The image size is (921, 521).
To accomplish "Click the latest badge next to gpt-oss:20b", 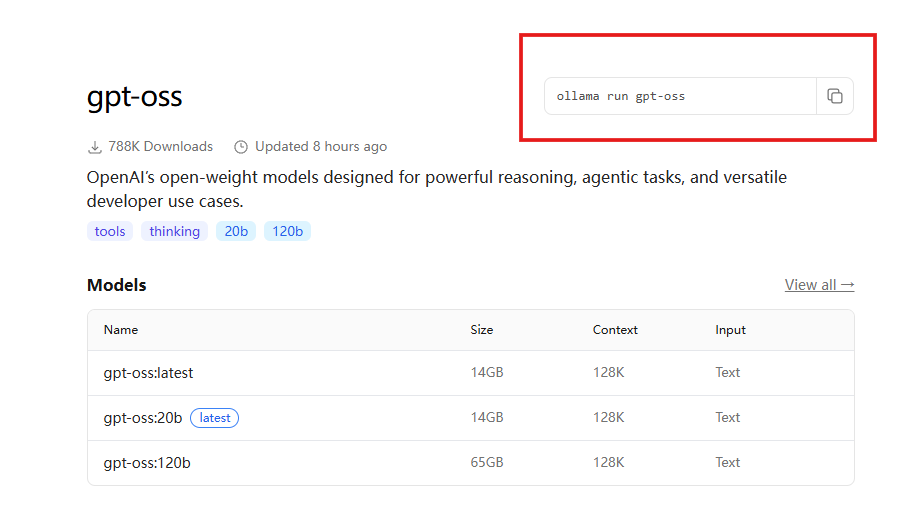I will pos(215,418).
